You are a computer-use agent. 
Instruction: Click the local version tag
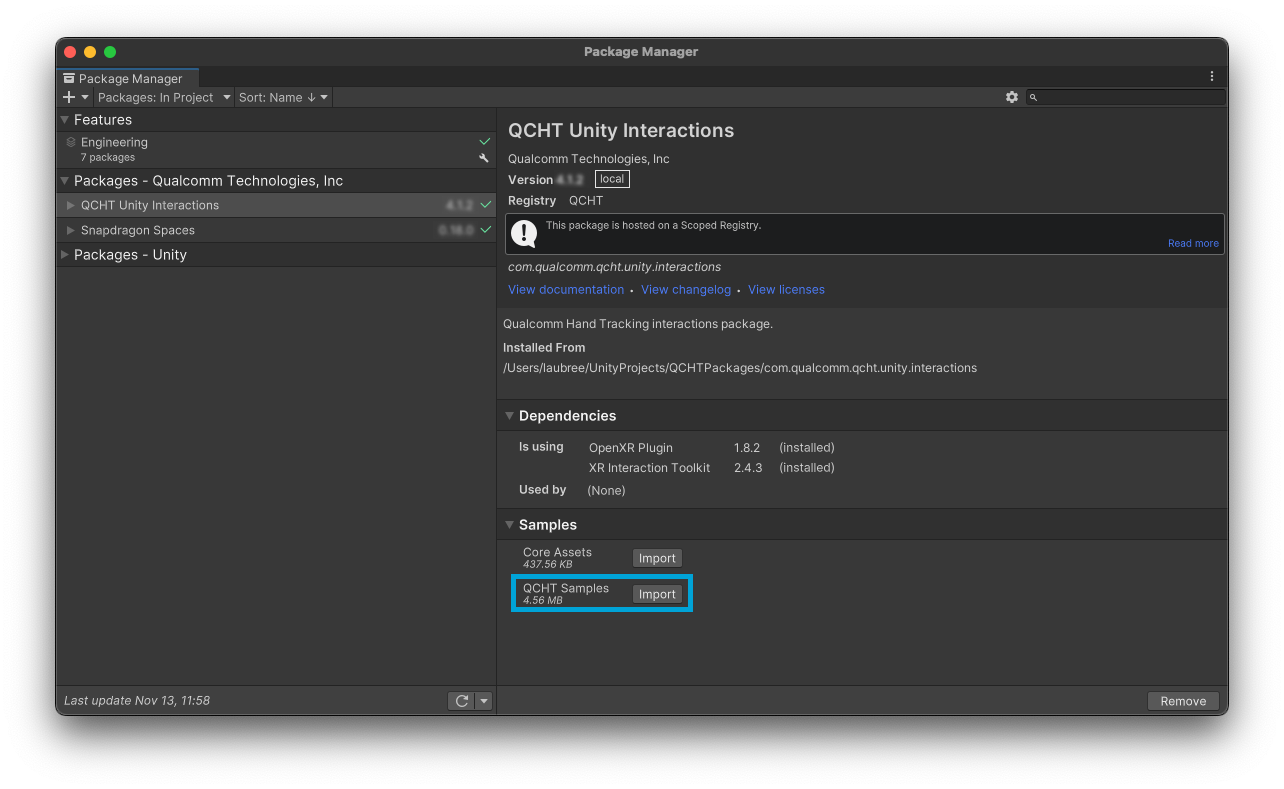tap(612, 179)
